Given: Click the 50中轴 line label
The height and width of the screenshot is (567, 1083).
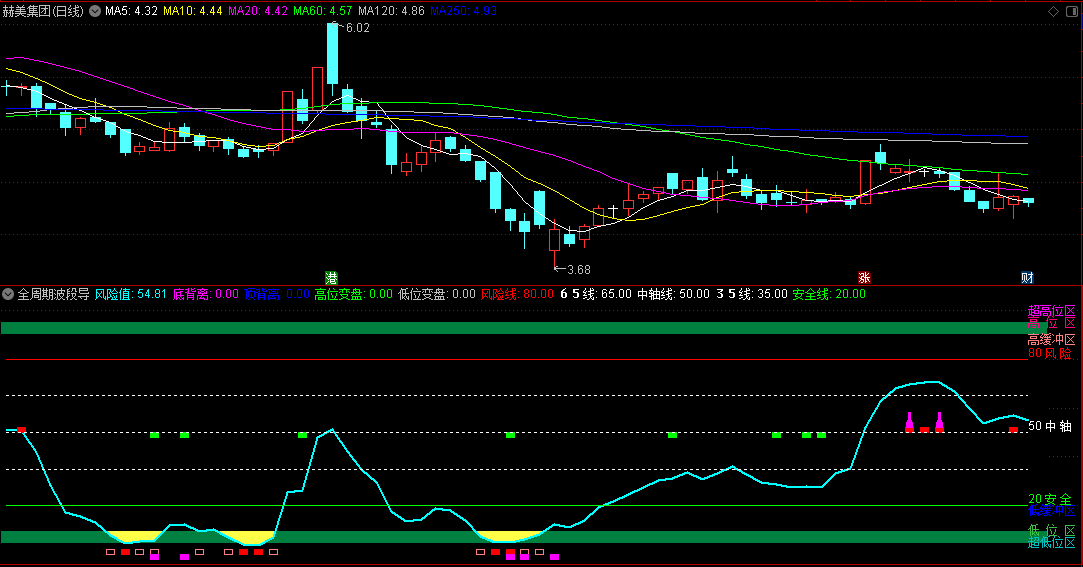Looking at the screenshot, I should (x=1050, y=426).
